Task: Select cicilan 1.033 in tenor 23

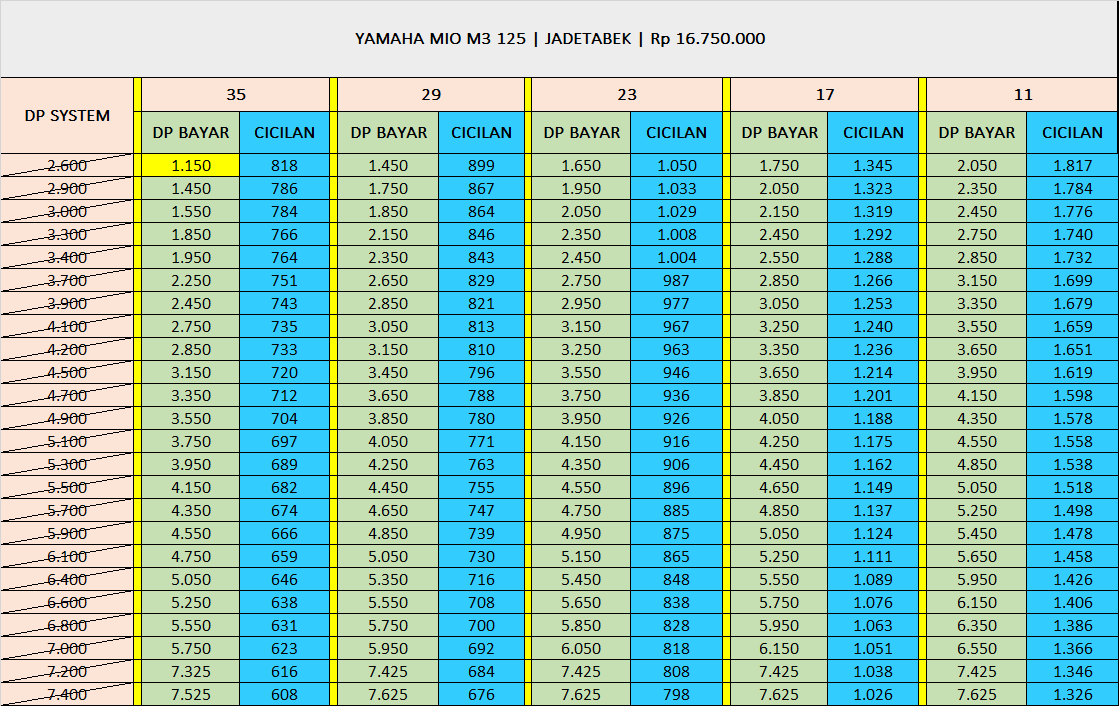Action: (676, 188)
